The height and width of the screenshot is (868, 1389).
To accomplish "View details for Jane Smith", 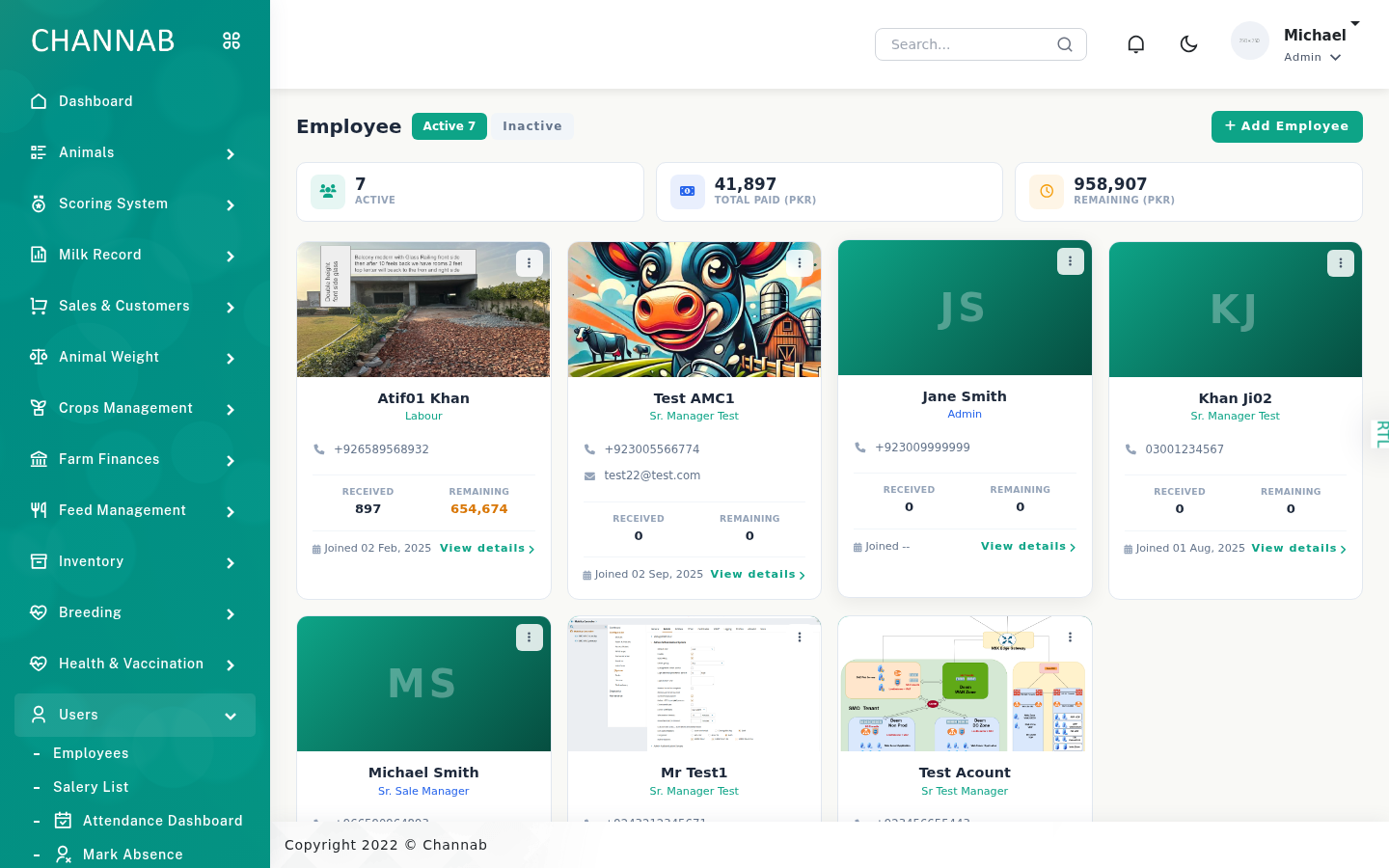I will tap(1028, 547).
